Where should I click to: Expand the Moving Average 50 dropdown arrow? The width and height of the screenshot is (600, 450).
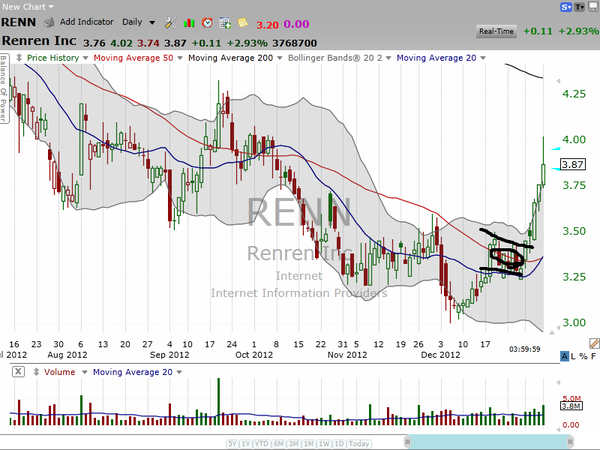[180, 58]
